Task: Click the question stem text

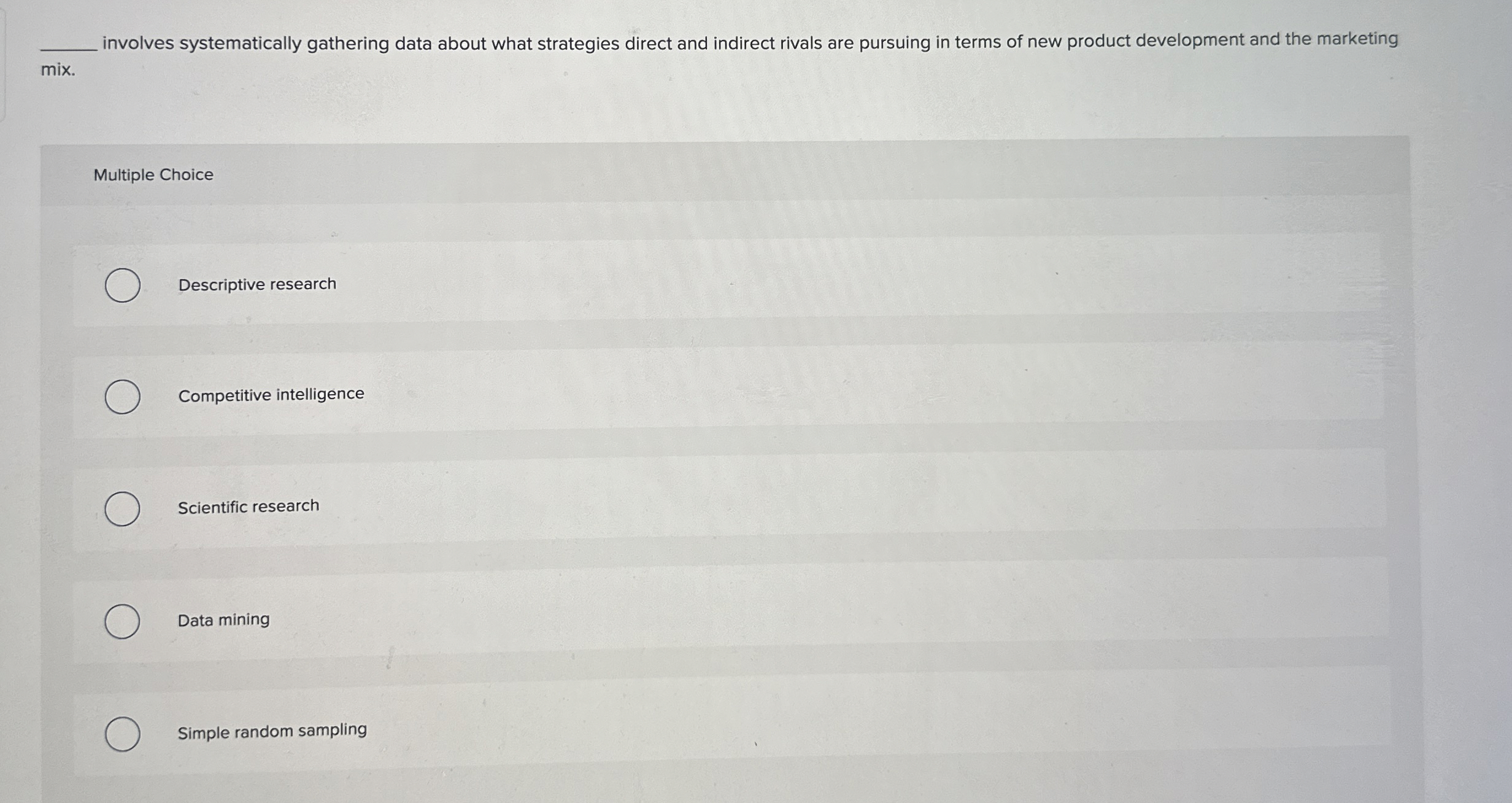Action: 736,43
